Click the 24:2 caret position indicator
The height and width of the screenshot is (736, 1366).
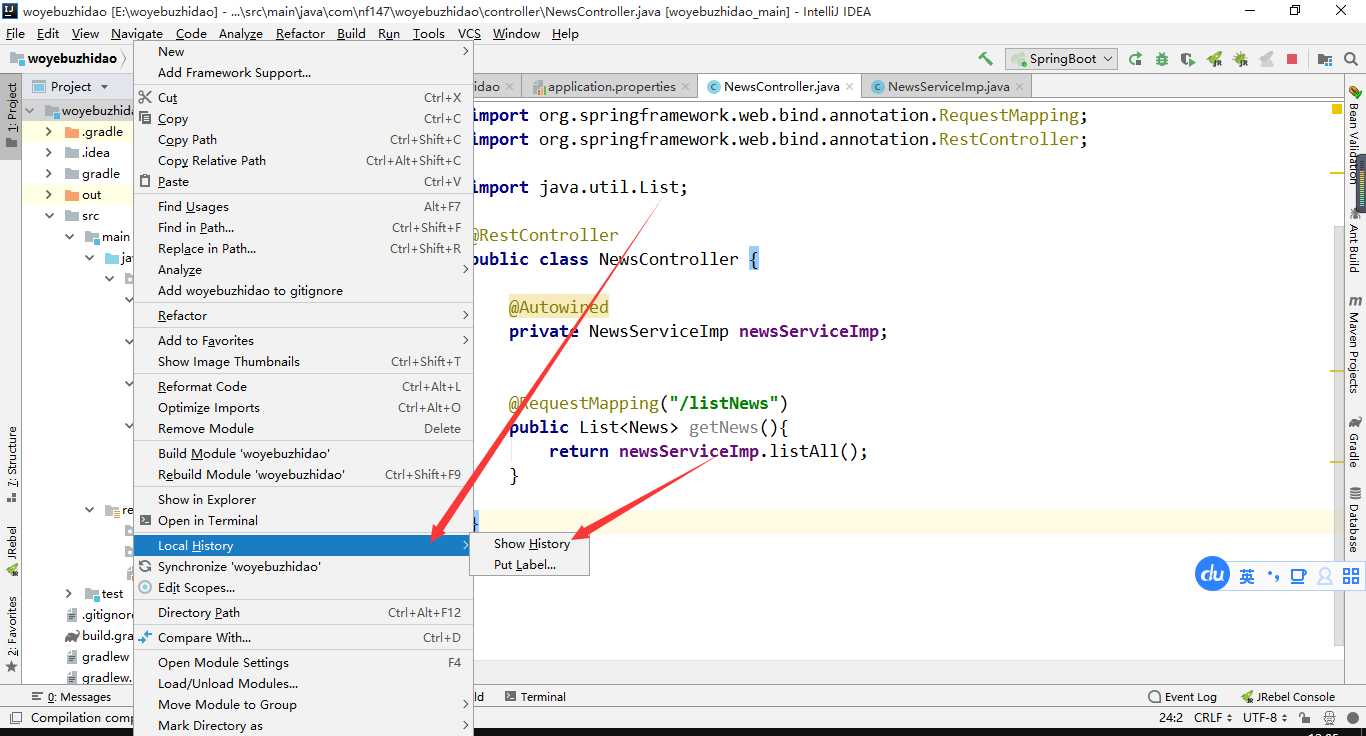[x=1171, y=718]
